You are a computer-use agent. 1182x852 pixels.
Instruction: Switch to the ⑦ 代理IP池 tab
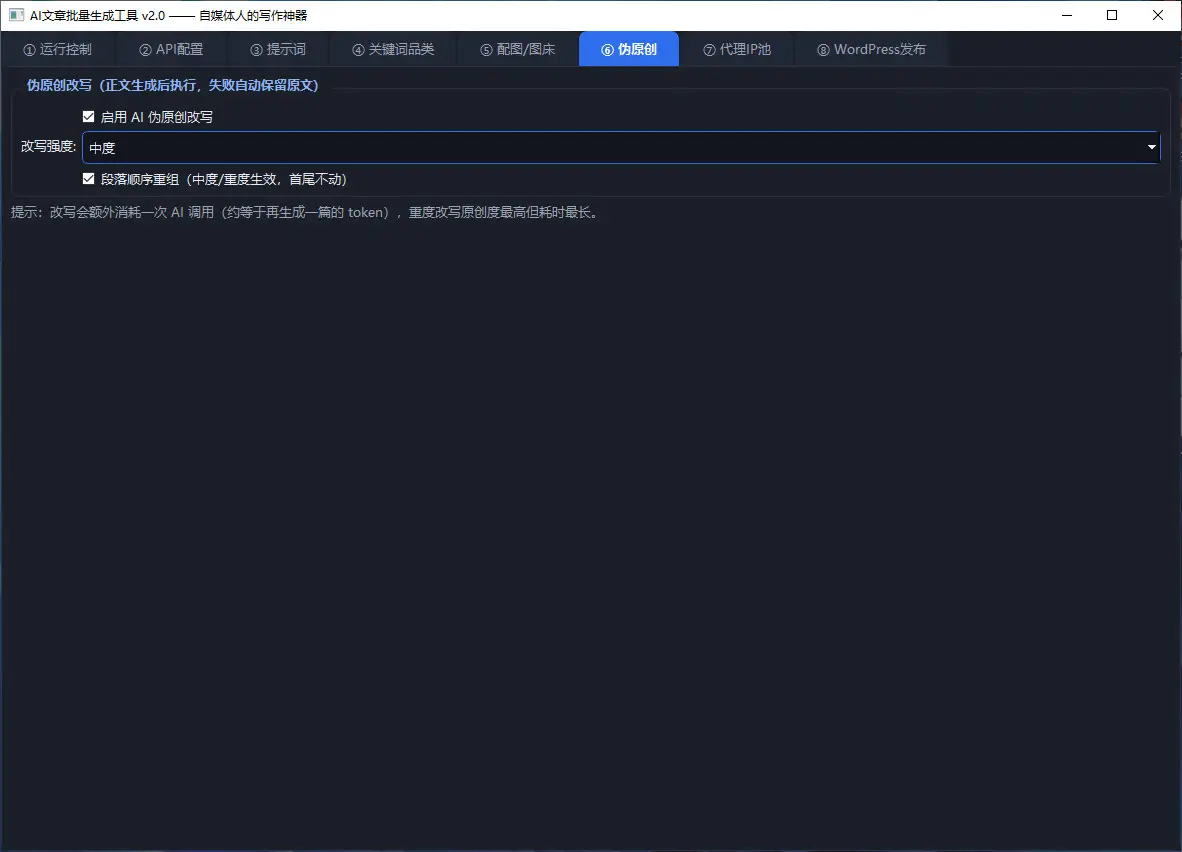click(736, 49)
